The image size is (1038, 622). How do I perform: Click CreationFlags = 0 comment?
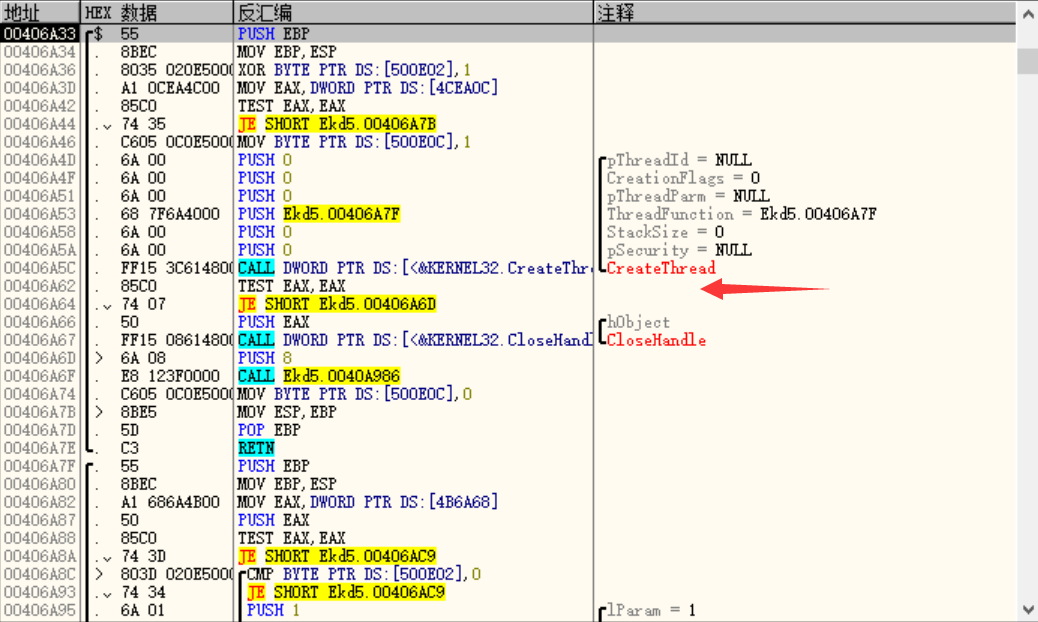point(683,178)
